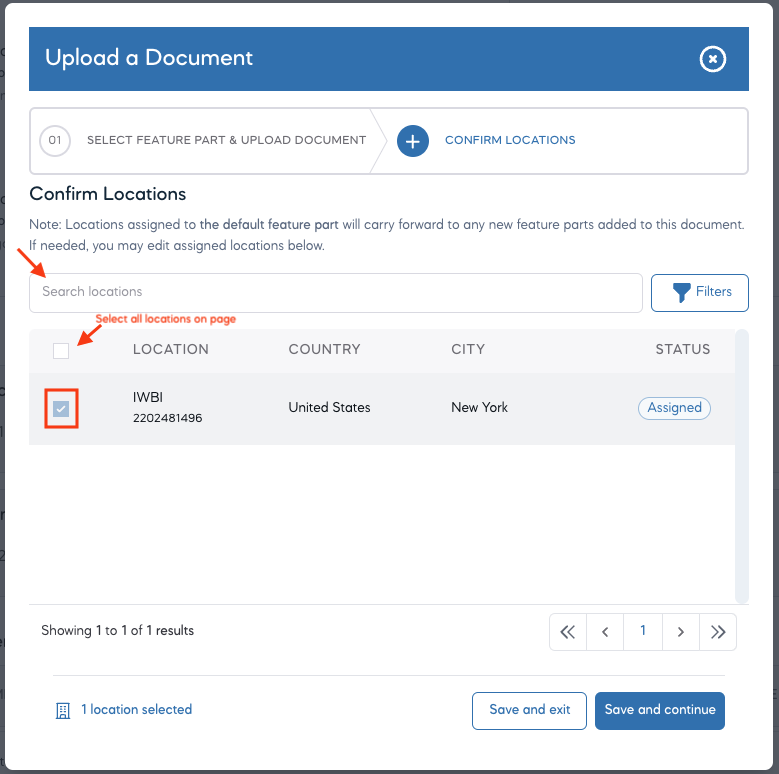Sort by the LOCATION column header
The image size is (779, 774).
pos(170,349)
